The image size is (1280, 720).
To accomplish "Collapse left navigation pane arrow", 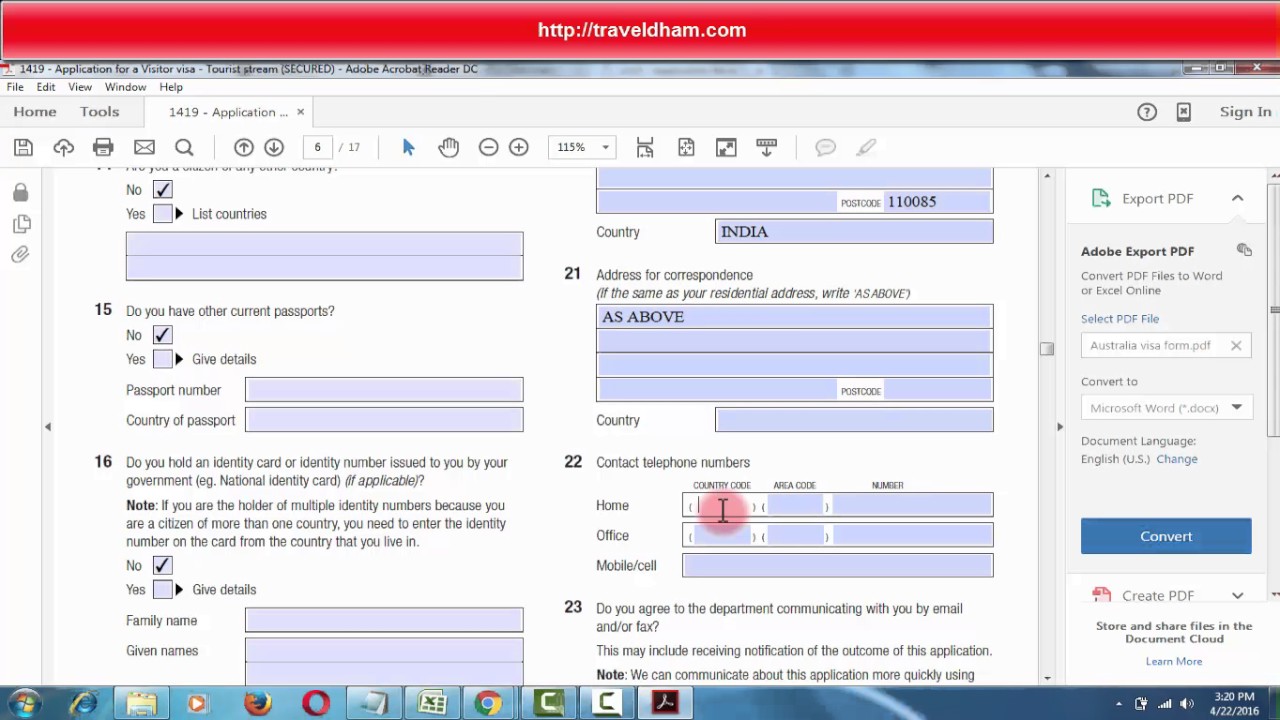I will [x=47, y=427].
